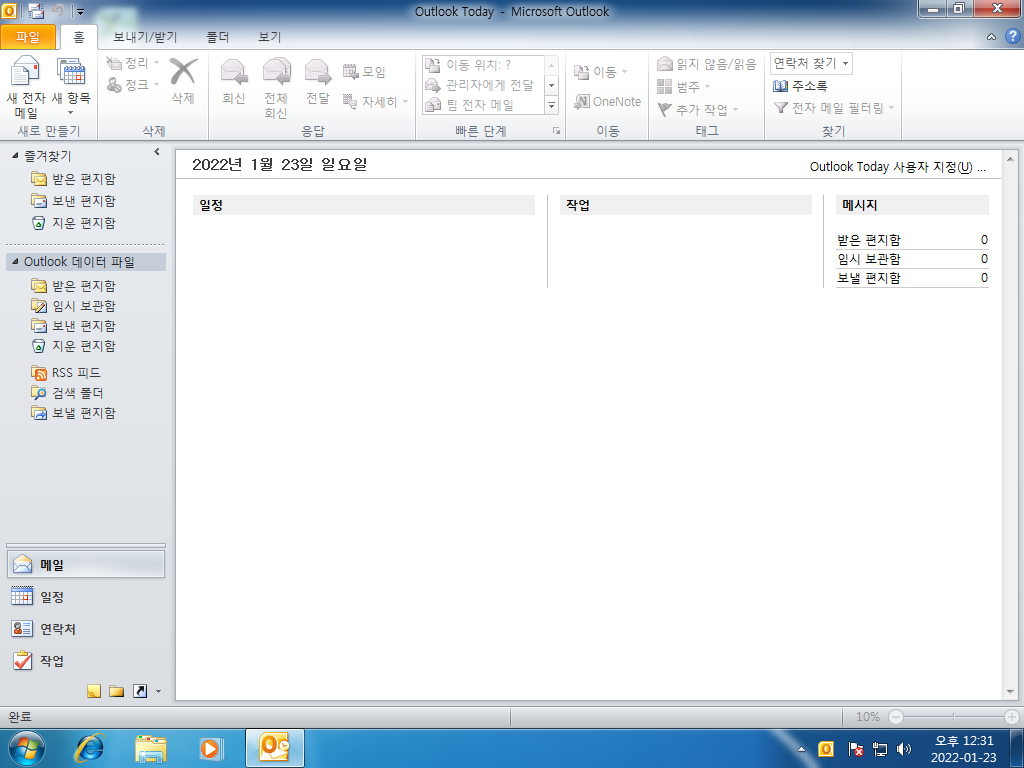Customize quick access toolbar dropdown
Screen dimensions: 1024x768
80,11
